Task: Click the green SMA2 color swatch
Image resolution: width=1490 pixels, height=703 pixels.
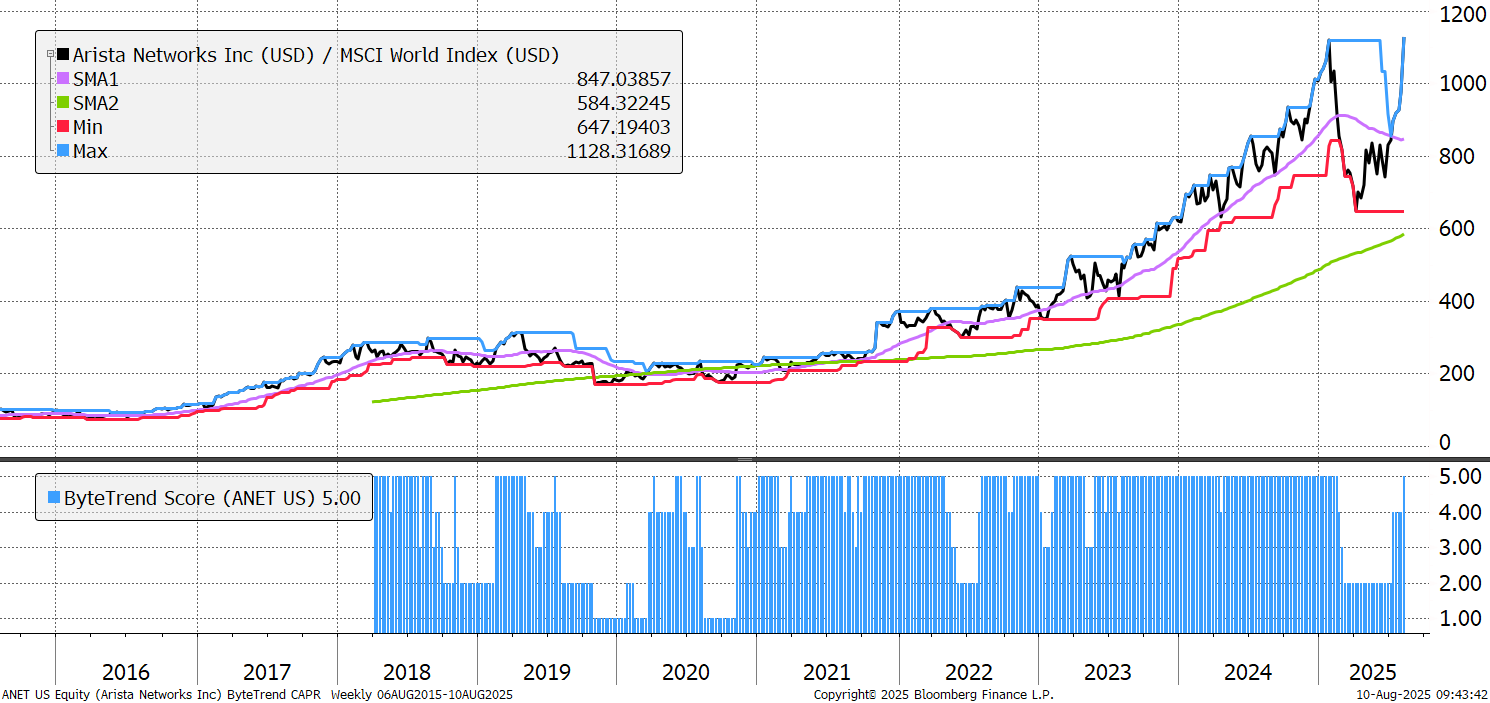Action: coord(64,103)
